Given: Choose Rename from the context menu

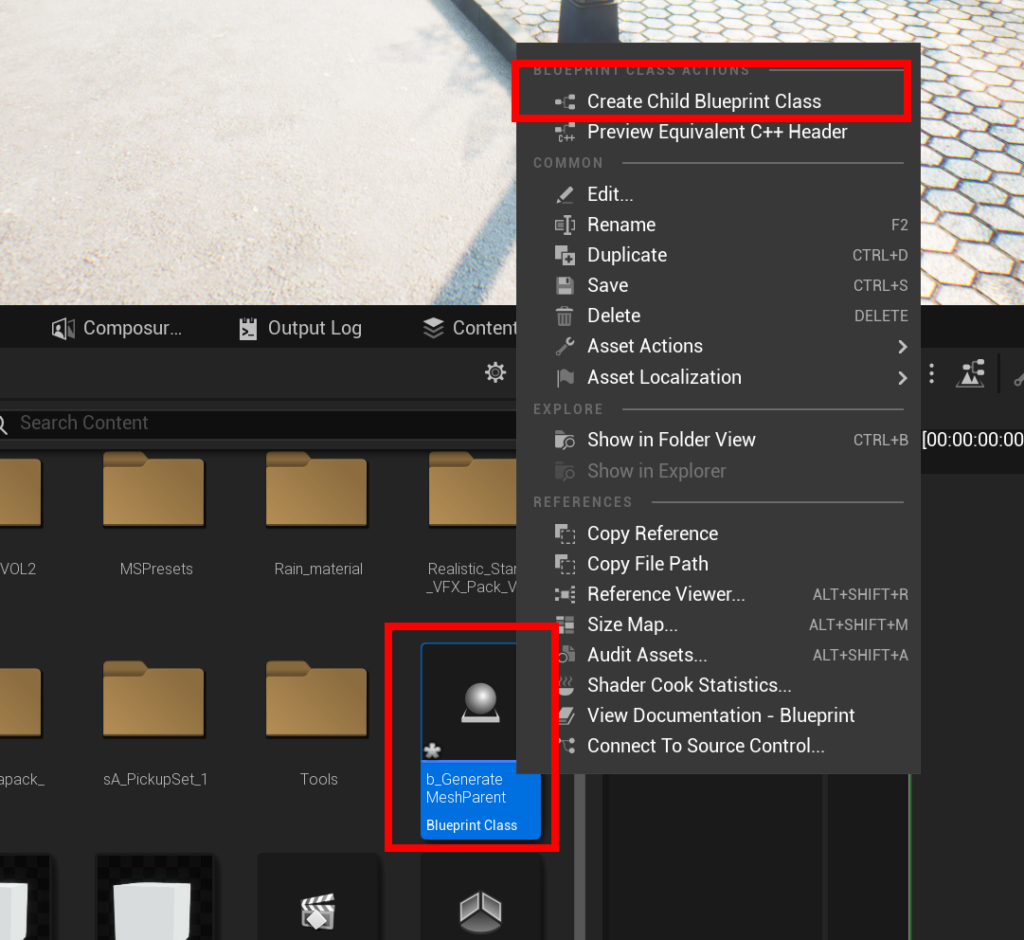Looking at the screenshot, I should tap(717, 225).
